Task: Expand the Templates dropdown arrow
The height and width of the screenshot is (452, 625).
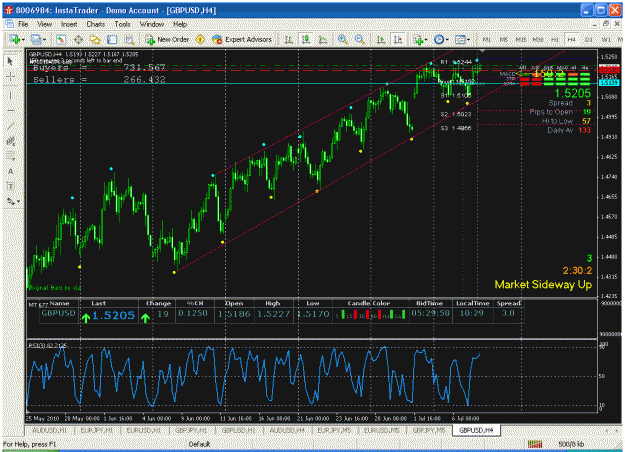Action: pos(468,39)
